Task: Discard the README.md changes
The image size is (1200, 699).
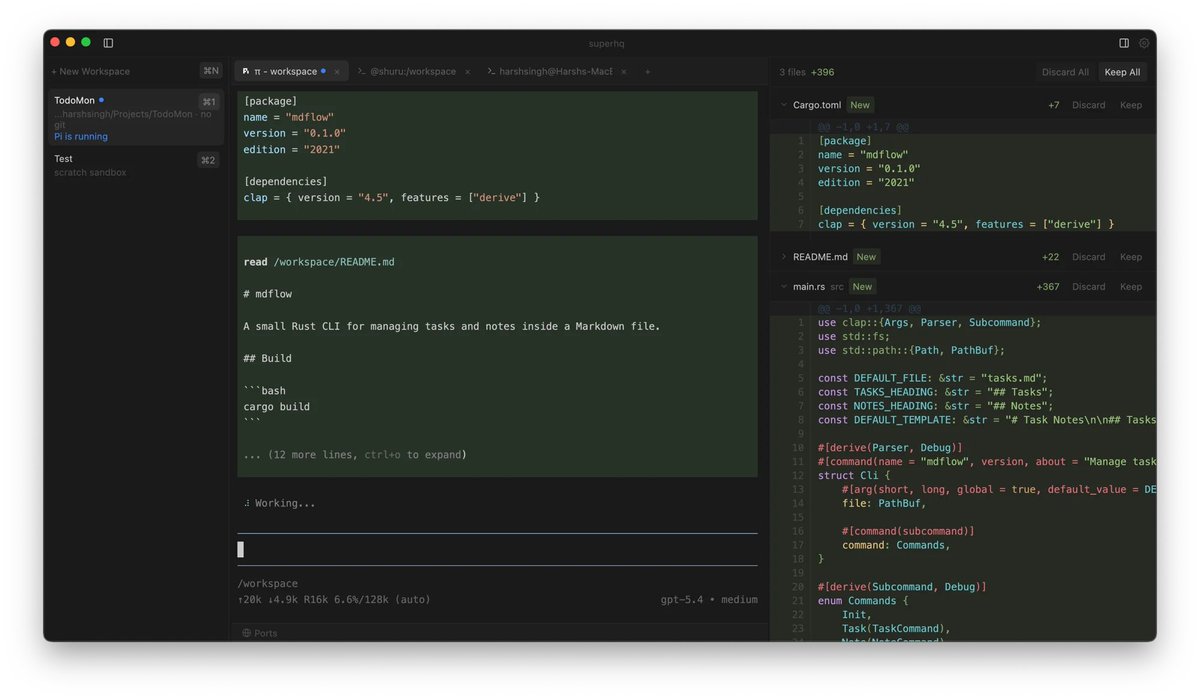Action: 1089,257
